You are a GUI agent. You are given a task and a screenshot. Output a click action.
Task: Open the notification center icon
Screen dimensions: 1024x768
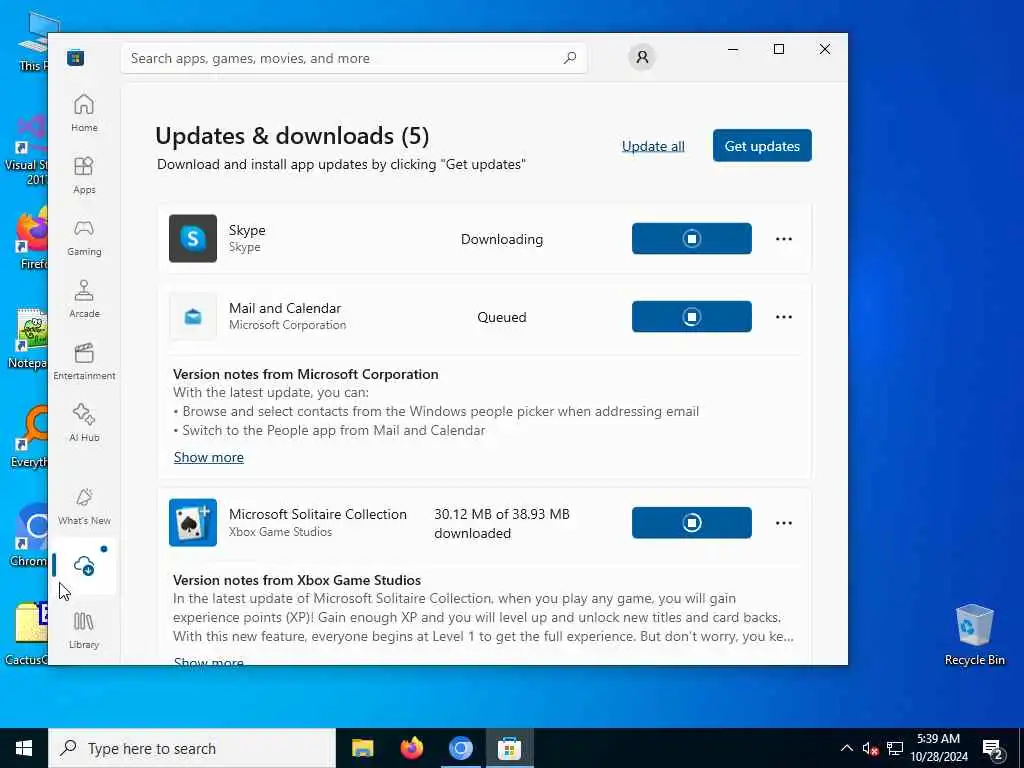pyautogui.click(x=993, y=748)
